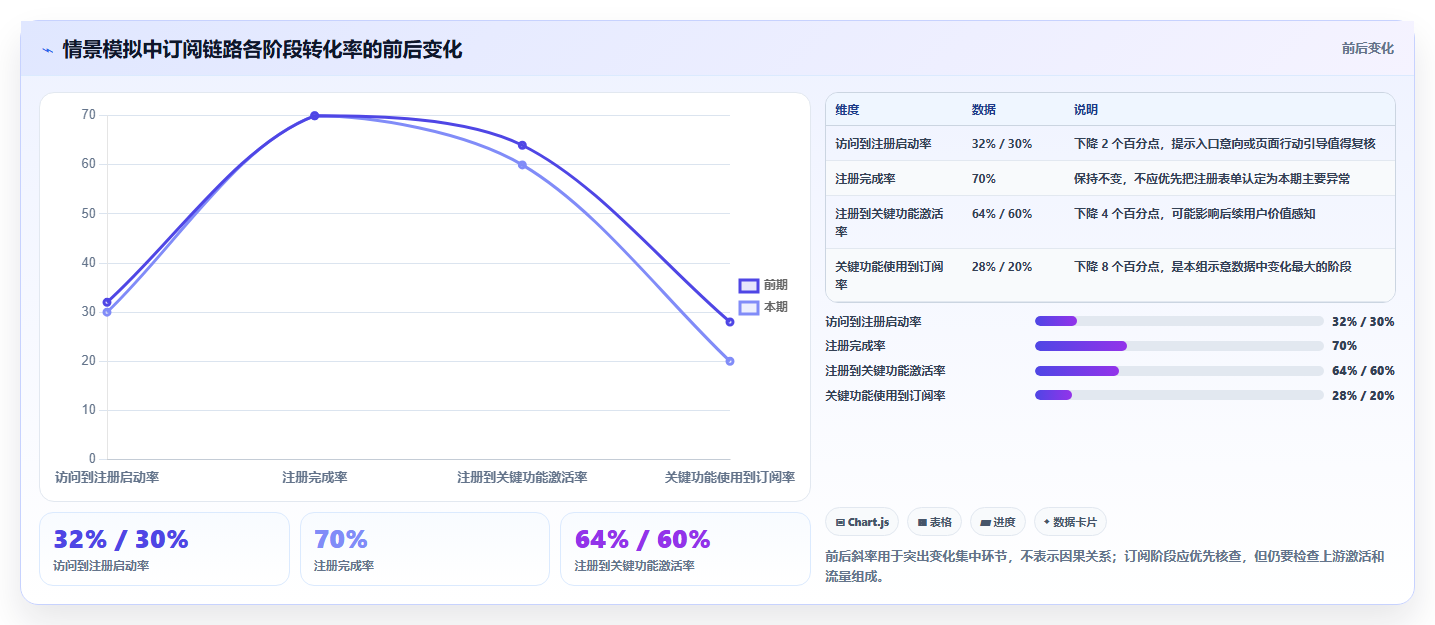Click the icon inside the Chart.js chip
The height and width of the screenshot is (625, 1435).
point(840,522)
